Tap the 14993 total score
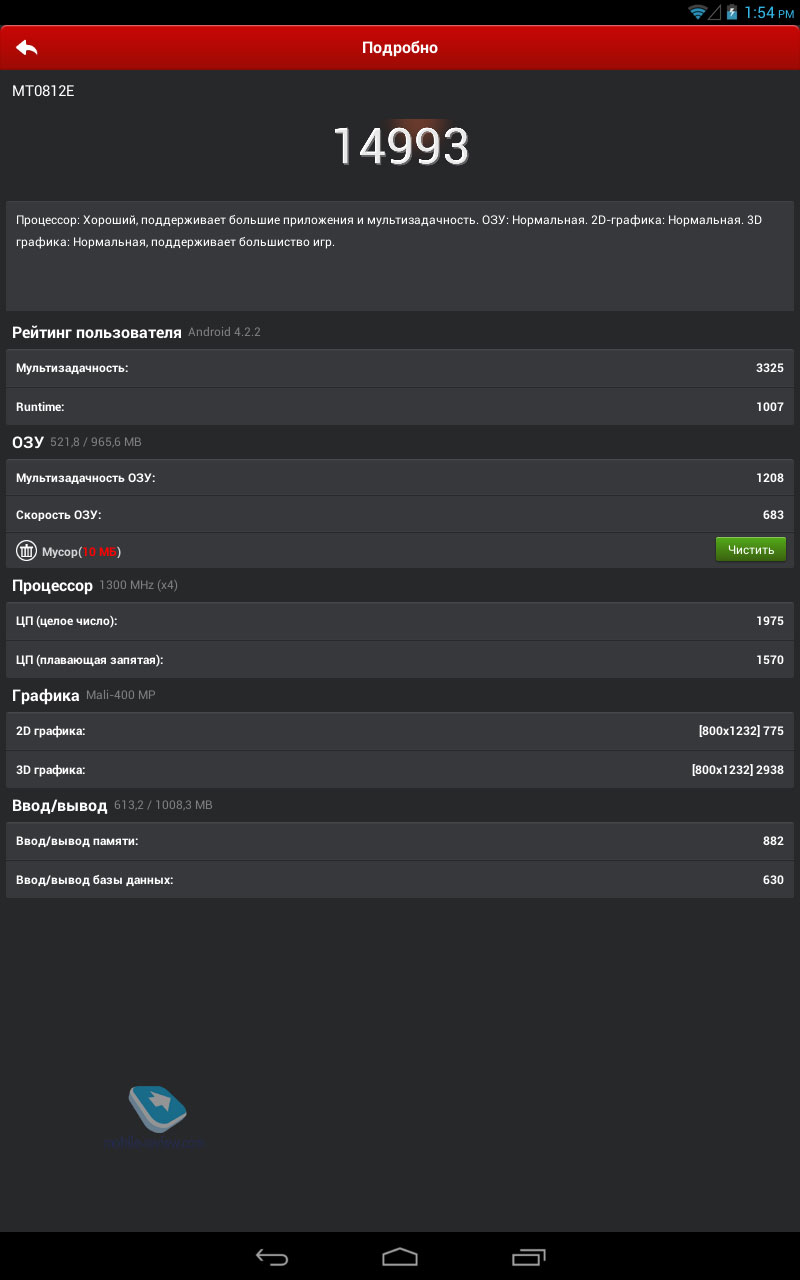The image size is (800, 1280). coord(400,146)
